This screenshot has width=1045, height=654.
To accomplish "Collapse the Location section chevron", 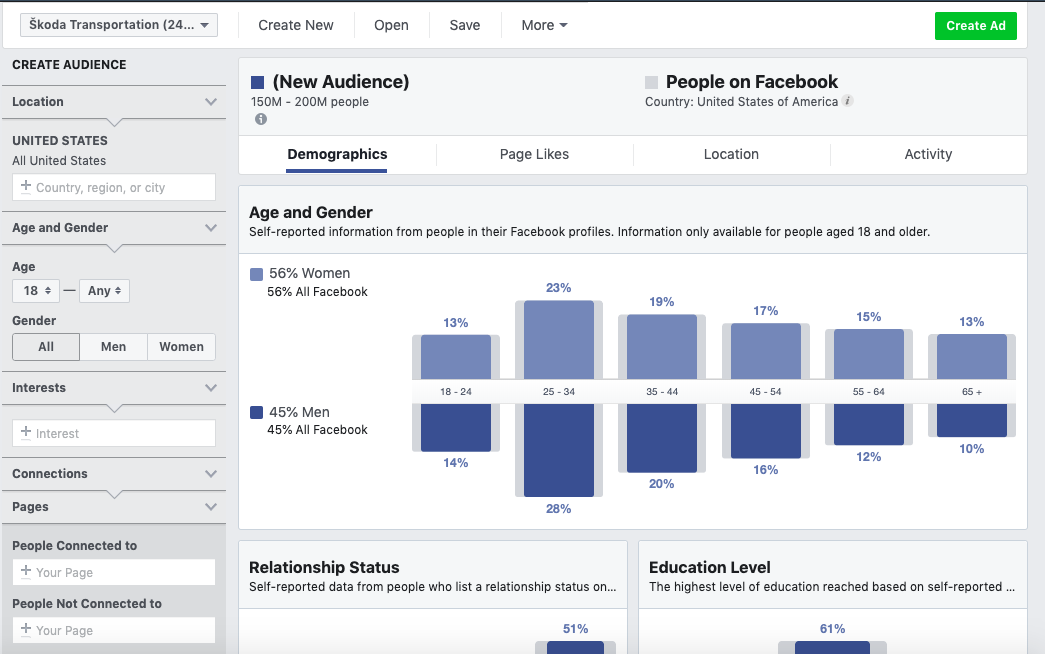I will pyautogui.click(x=211, y=102).
